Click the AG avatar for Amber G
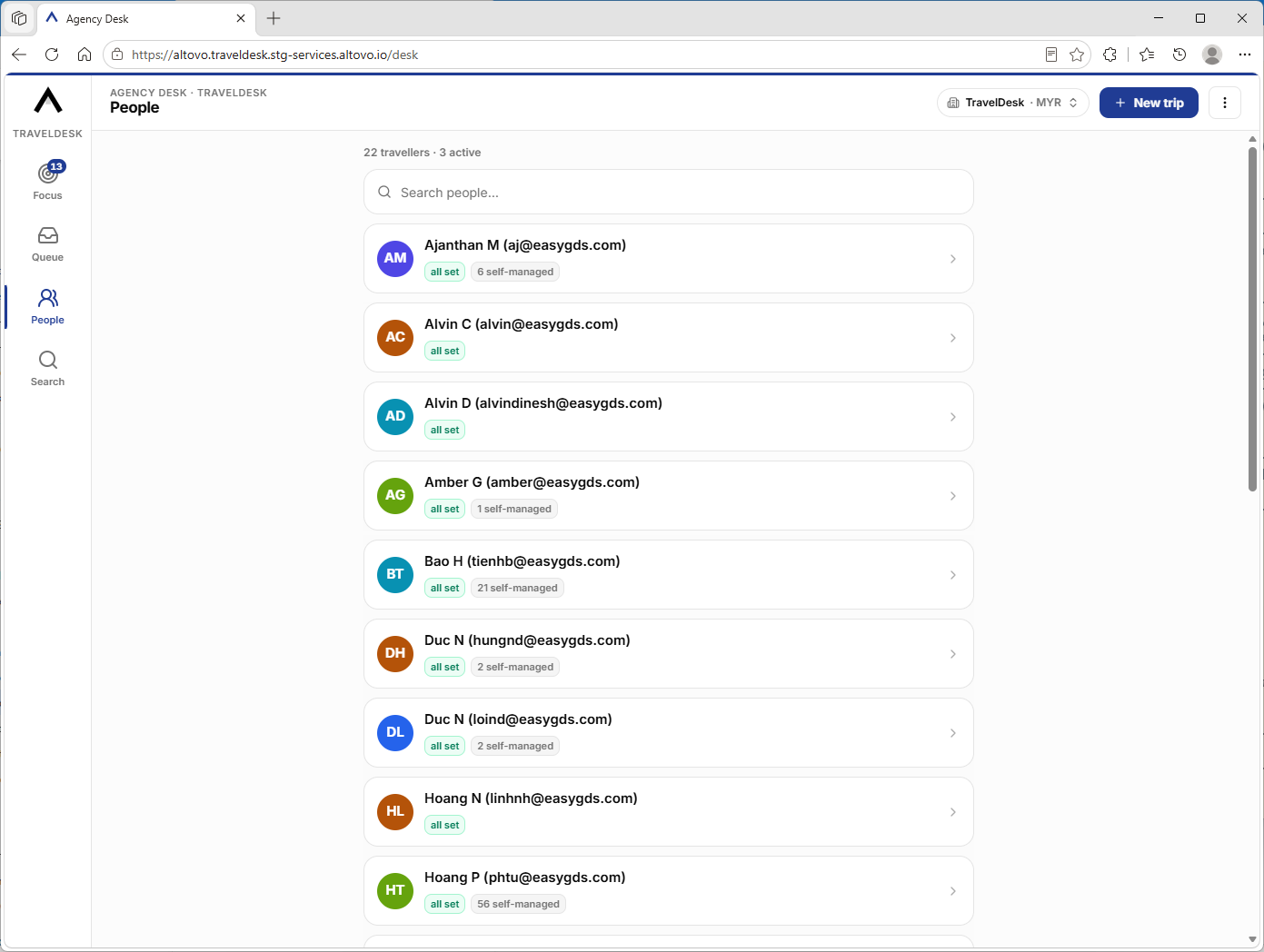This screenshot has height=952, width=1264. point(395,495)
